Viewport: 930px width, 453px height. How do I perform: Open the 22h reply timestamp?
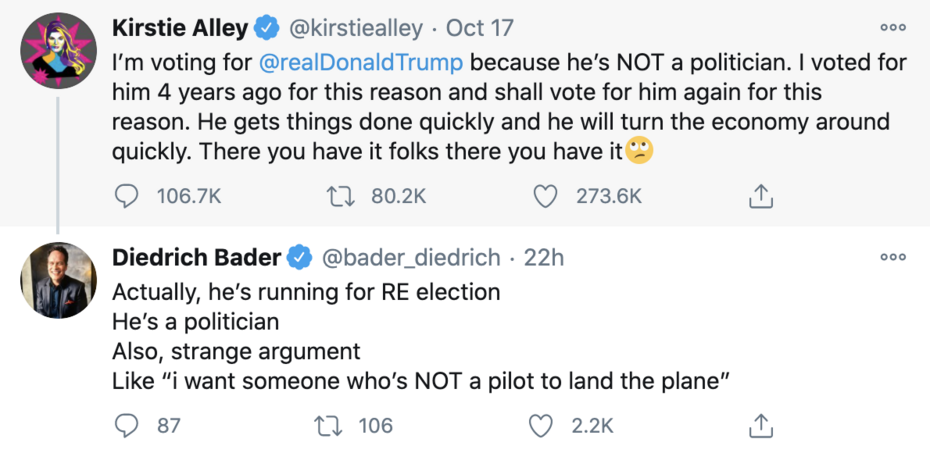pos(544,258)
